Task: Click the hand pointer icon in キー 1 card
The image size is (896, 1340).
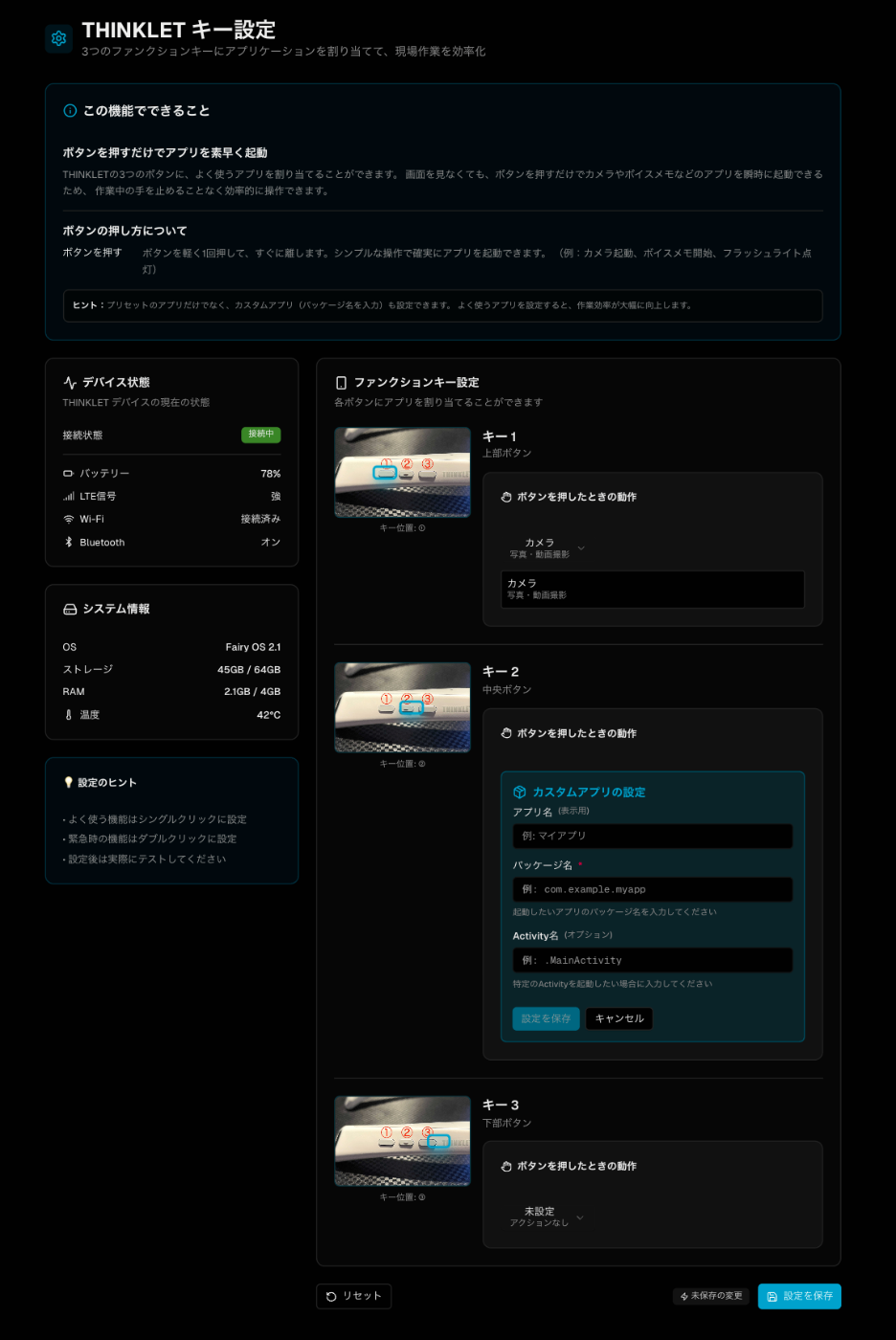Action: tap(506, 498)
